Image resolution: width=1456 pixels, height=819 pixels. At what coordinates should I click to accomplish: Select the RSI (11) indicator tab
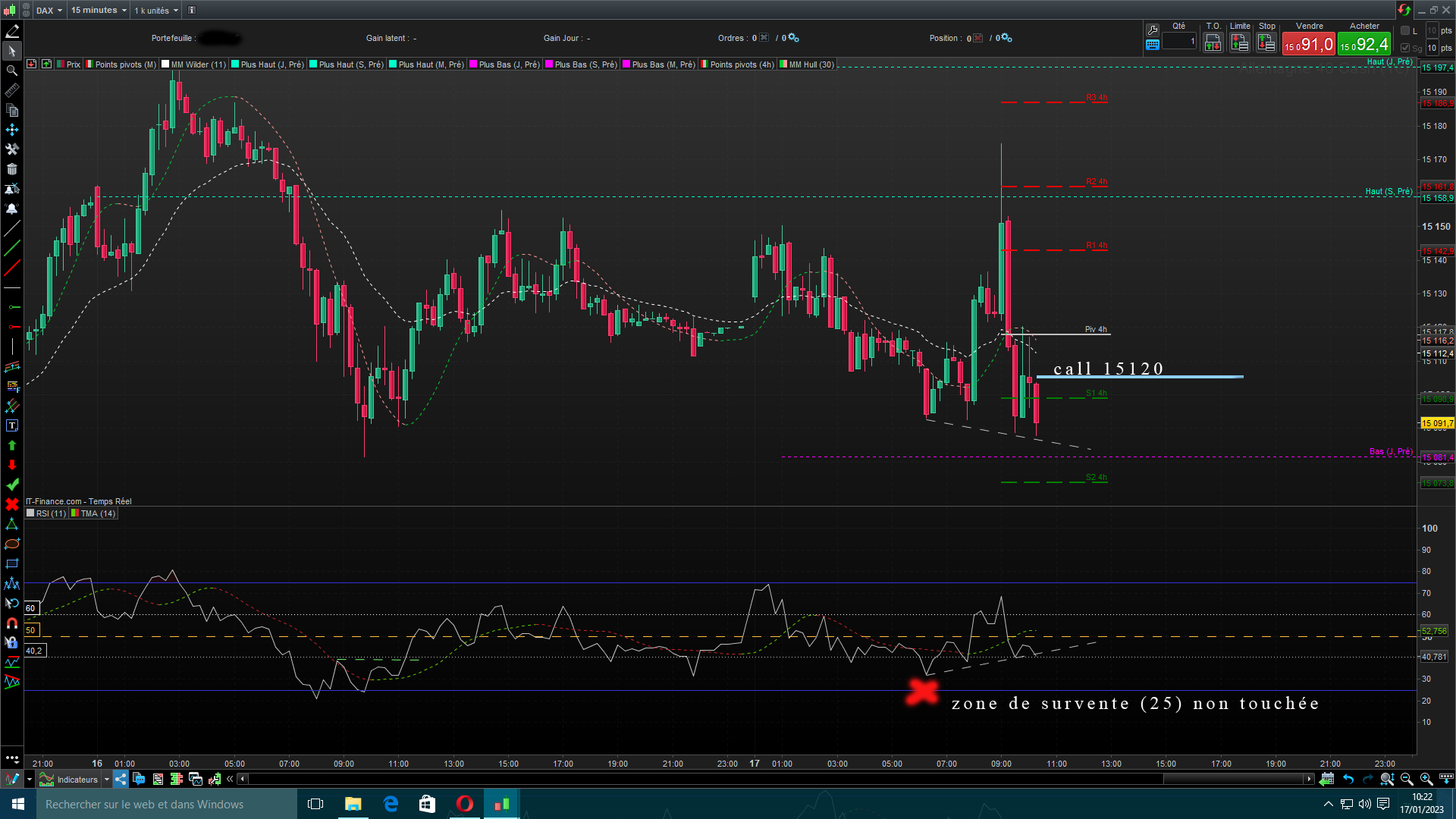(x=50, y=513)
